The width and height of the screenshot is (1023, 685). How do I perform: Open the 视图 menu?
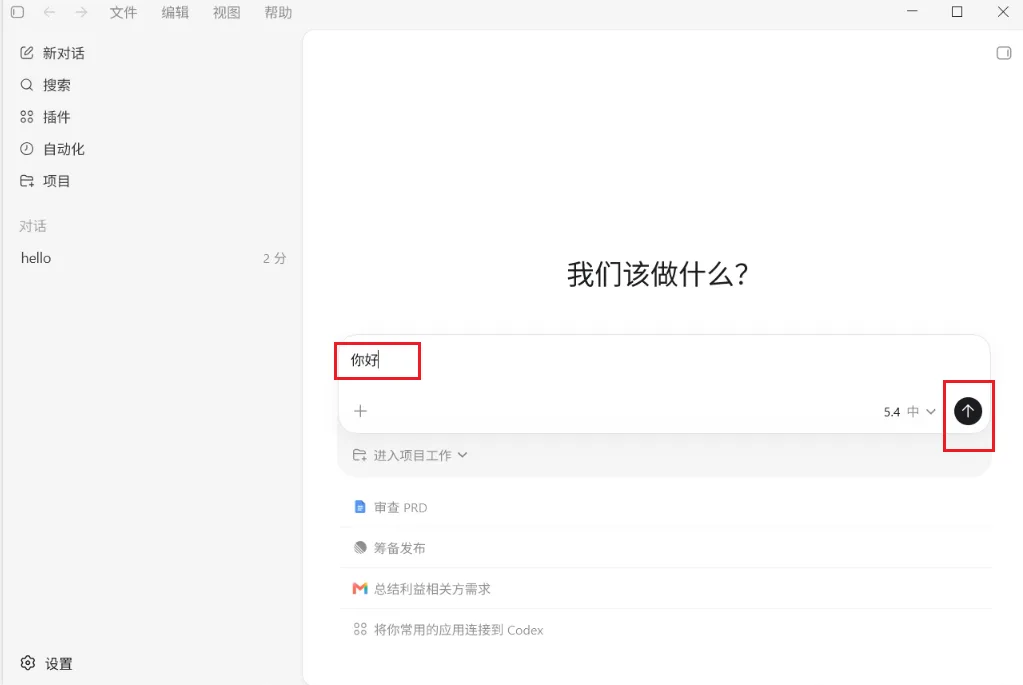tap(226, 12)
